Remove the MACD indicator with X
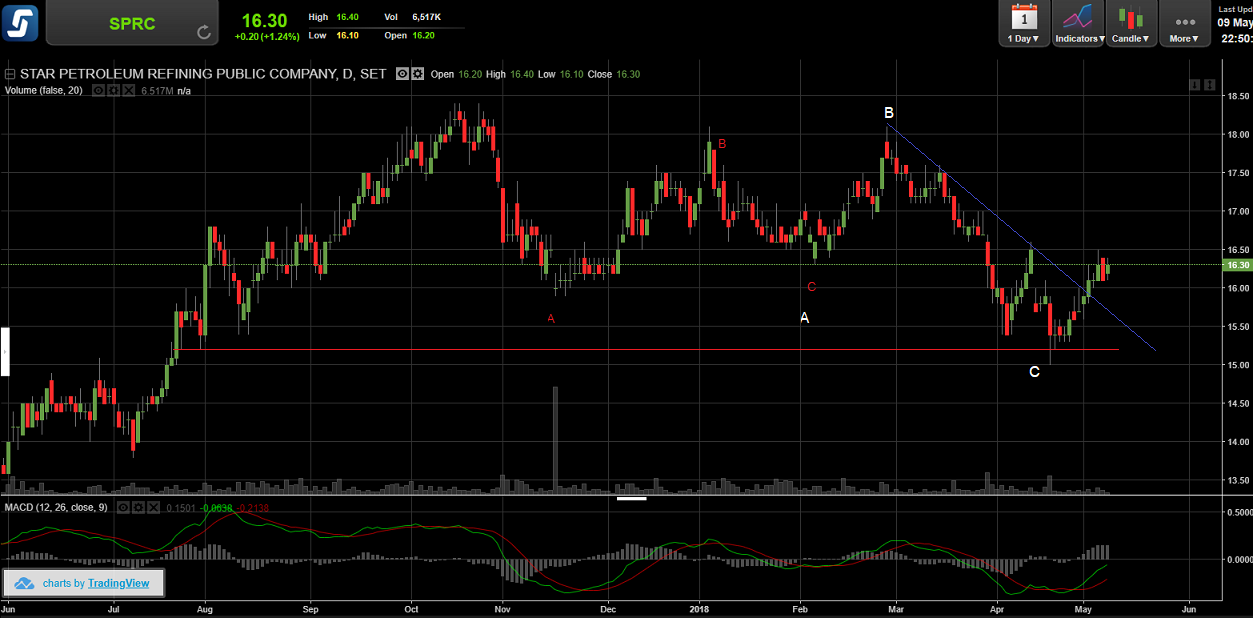Image resolution: width=1253 pixels, height=618 pixels. click(154, 508)
